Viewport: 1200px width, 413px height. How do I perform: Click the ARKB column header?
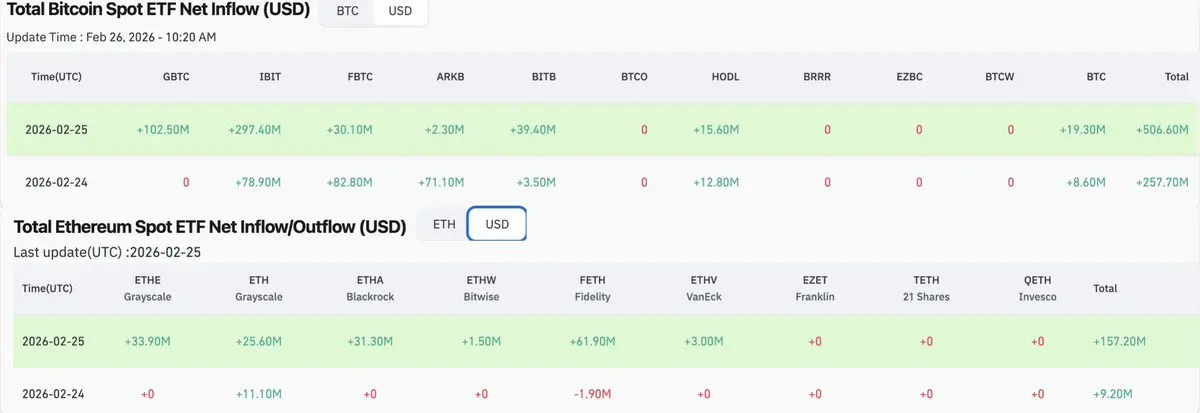point(451,77)
